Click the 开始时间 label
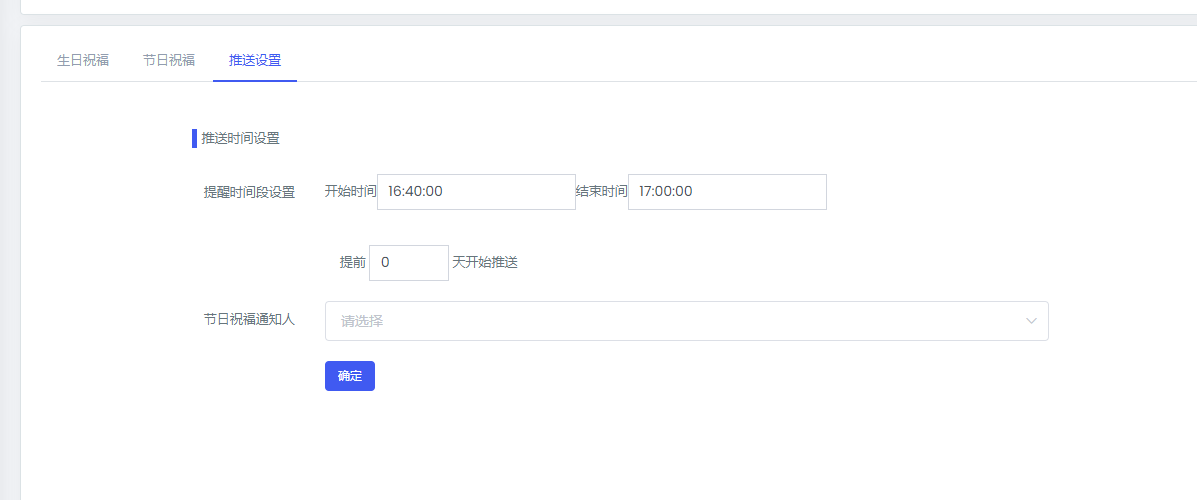 click(350, 192)
